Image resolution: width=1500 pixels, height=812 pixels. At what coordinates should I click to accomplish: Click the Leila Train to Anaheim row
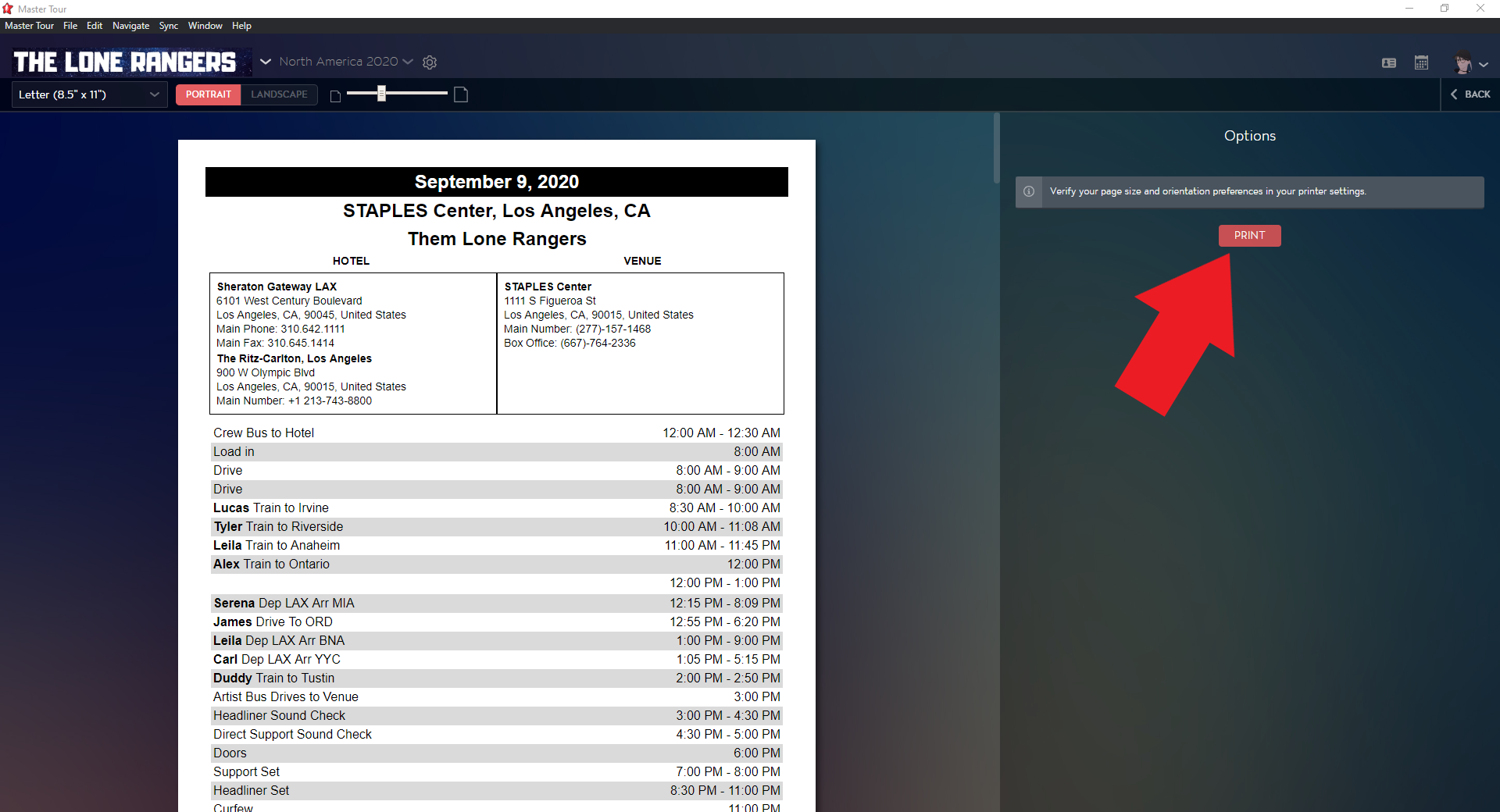tap(497, 545)
